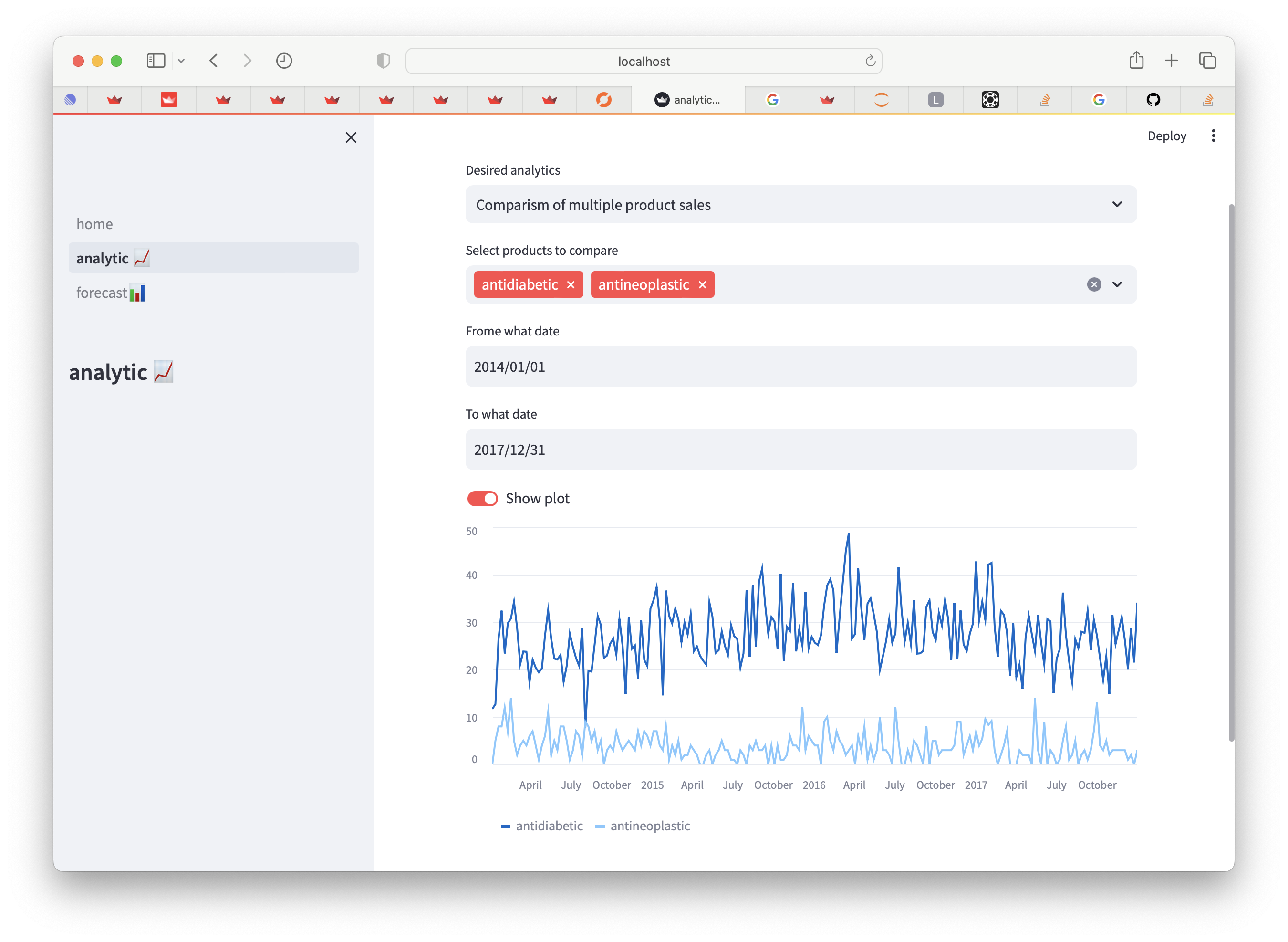Close the sidebar with the X icon

351,137
